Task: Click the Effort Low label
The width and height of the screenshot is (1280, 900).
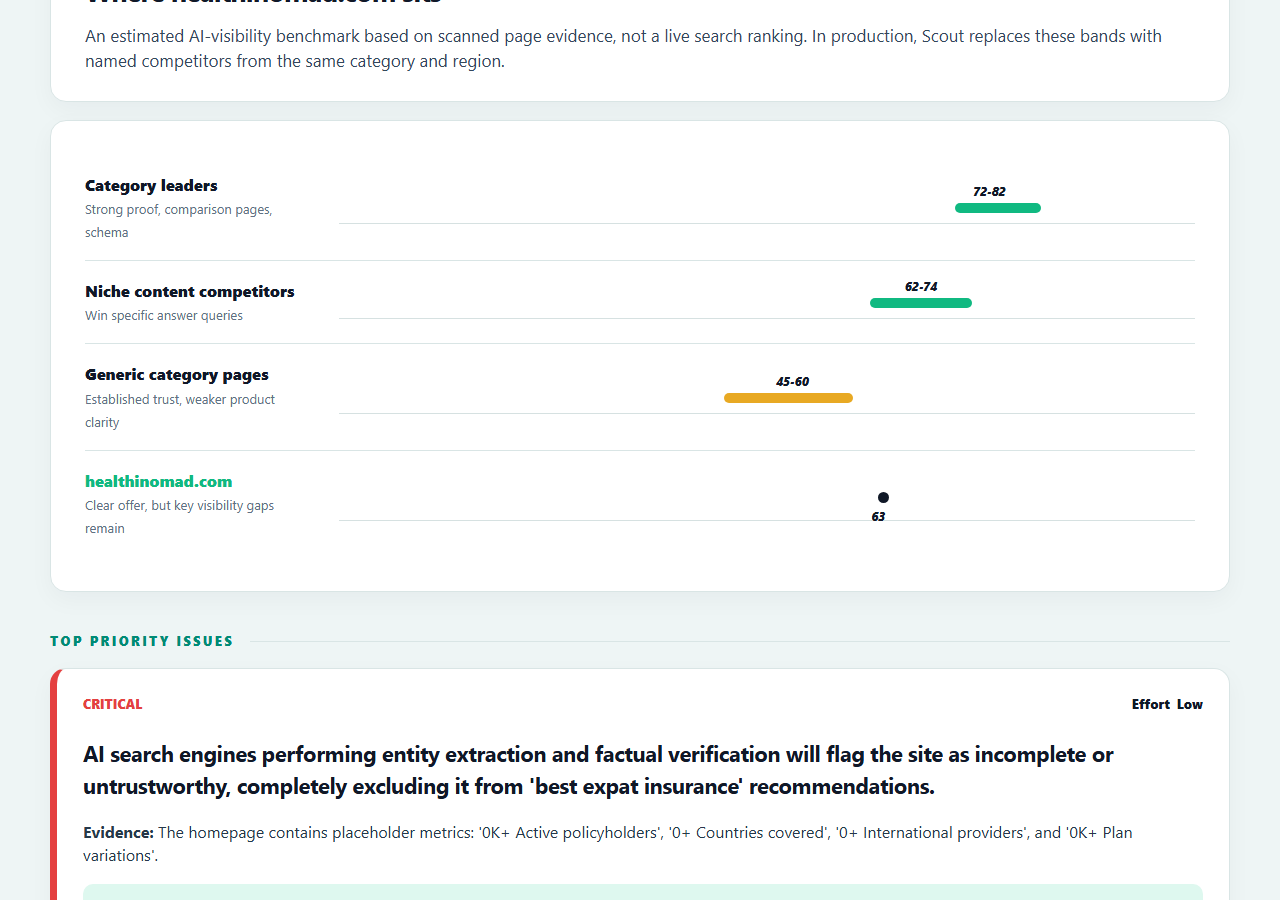Action: [x=1167, y=704]
